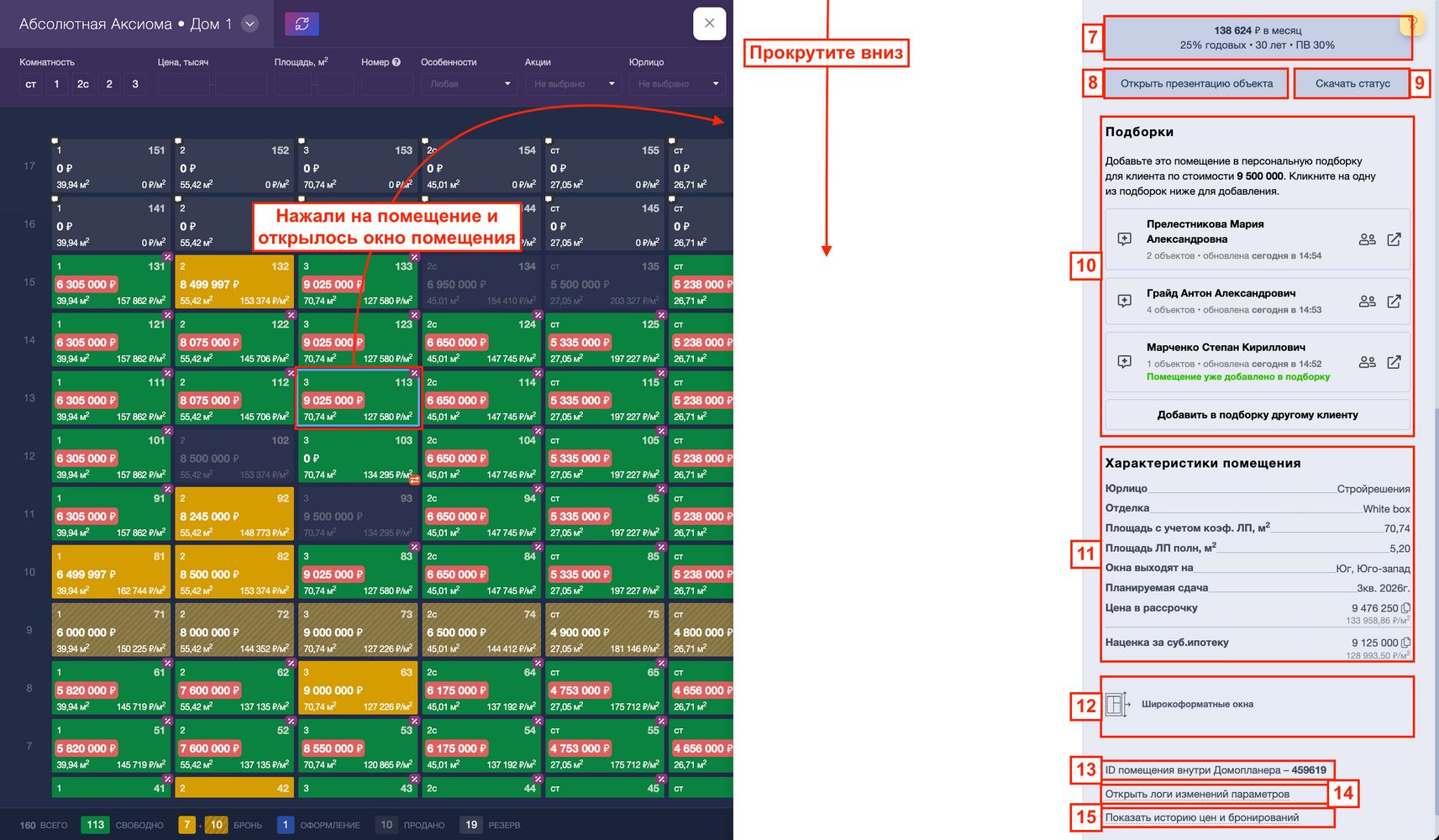The height and width of the screenshot is (840, 1439).
Task: Click the Номер input field
Action: click(387, 84)
